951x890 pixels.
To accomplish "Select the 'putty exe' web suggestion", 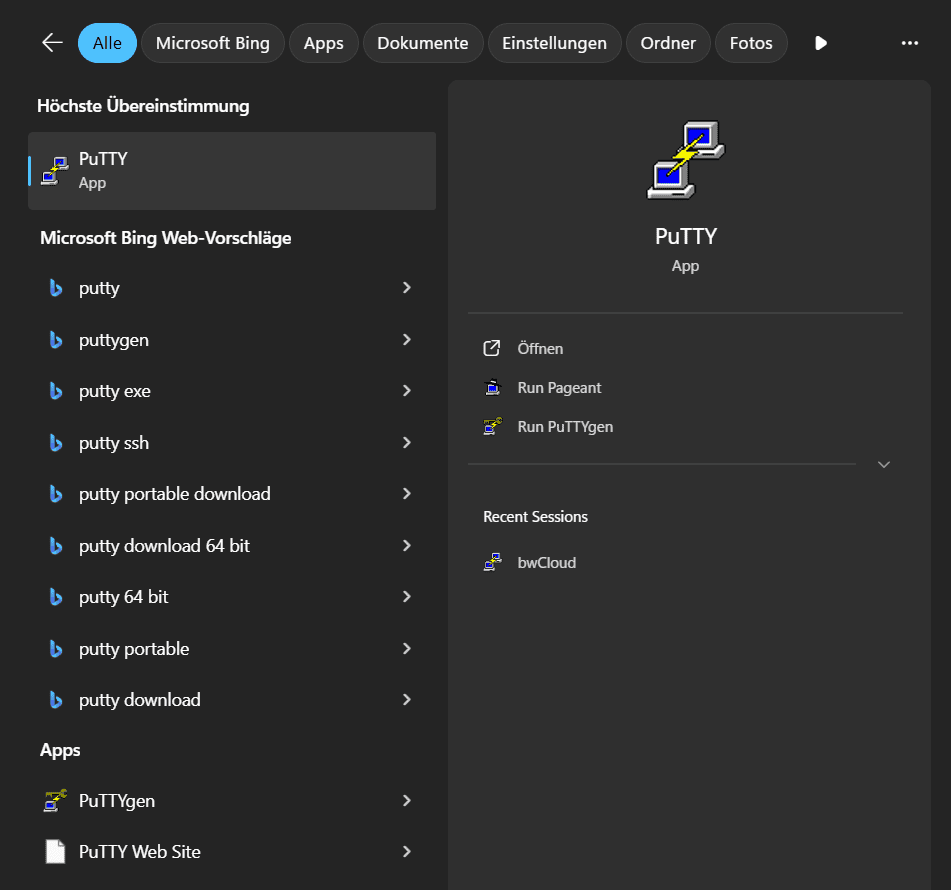I will [x=115, y=391].
